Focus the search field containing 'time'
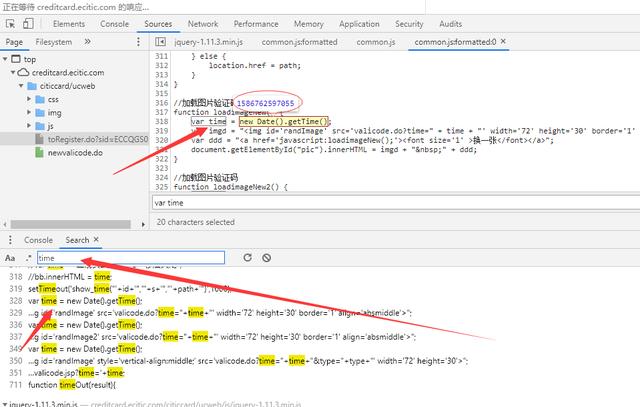 131,258
